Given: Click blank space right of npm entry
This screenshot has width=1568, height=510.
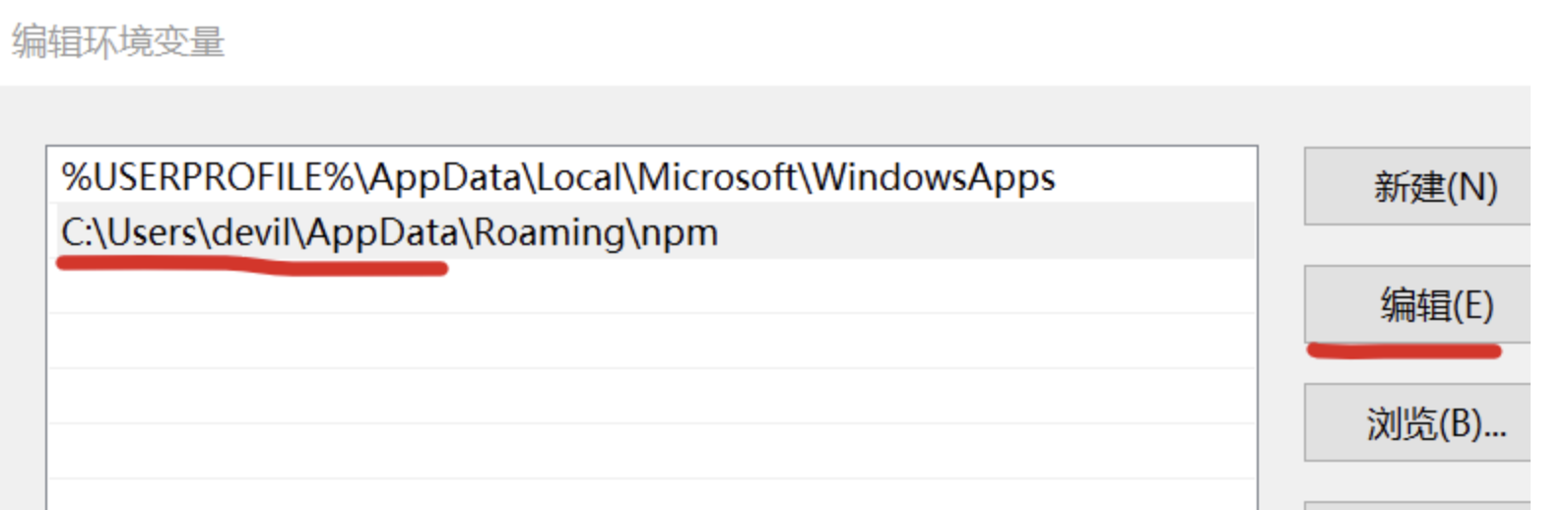Looking at the screenshot, I should 985,233.
